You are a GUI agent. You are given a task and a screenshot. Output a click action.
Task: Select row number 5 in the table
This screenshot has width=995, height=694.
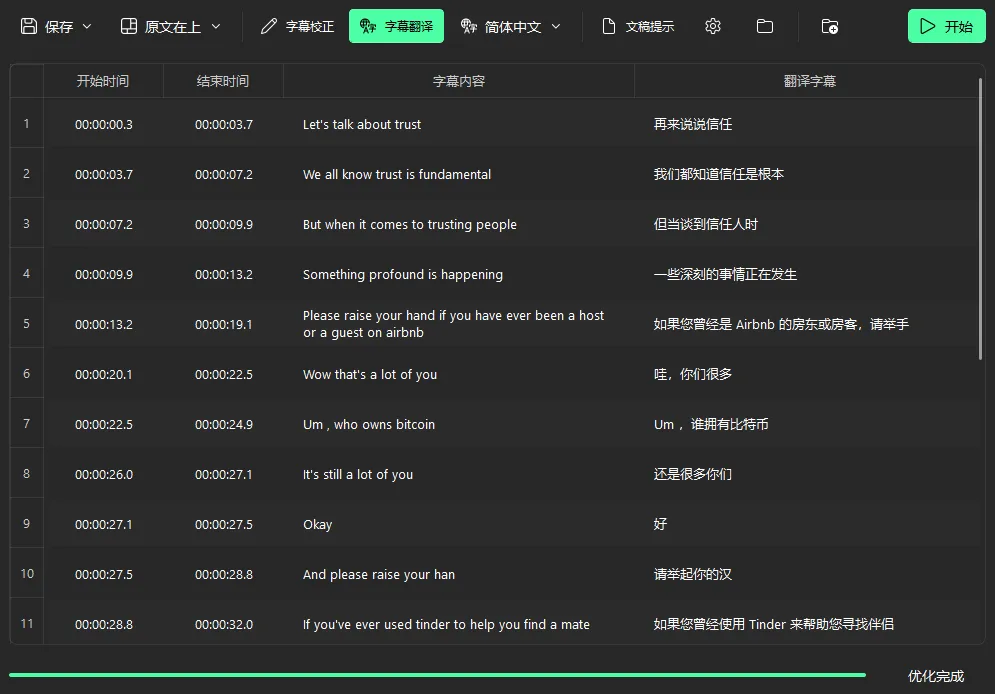(x=27, y=324)
